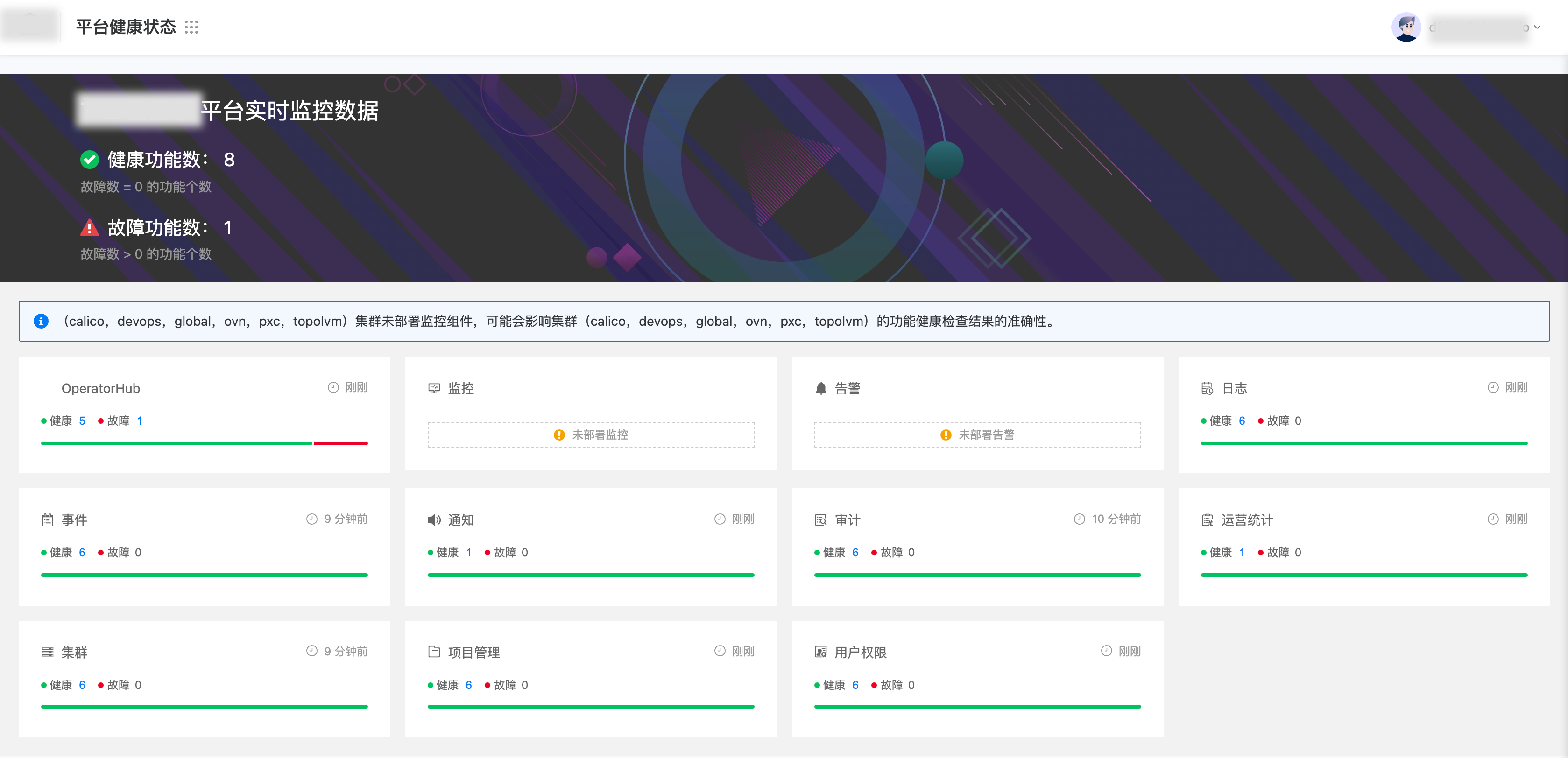Click the user avatar picture

tap(1406, 27)
